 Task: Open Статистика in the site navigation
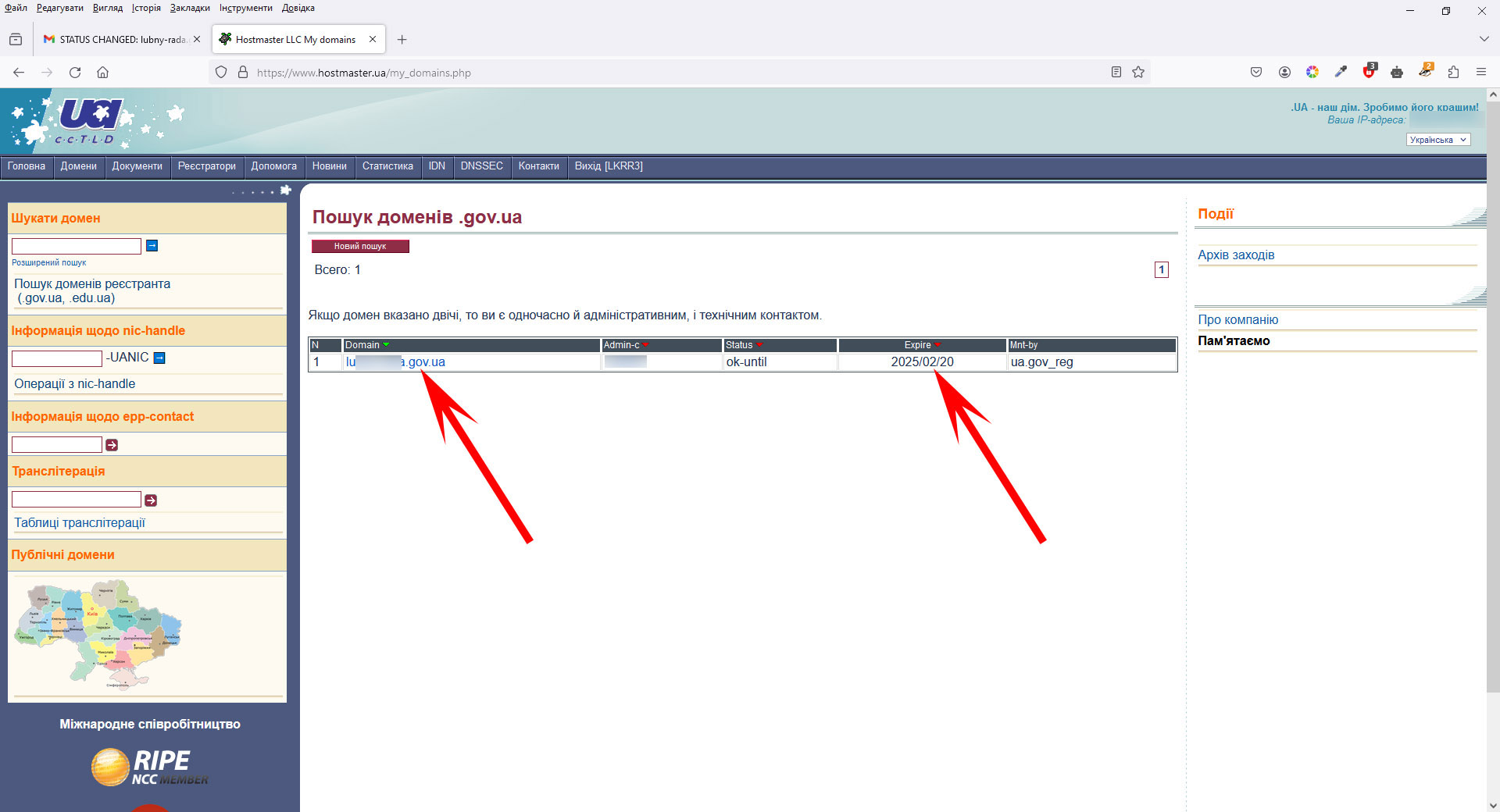tap(387, 166)
